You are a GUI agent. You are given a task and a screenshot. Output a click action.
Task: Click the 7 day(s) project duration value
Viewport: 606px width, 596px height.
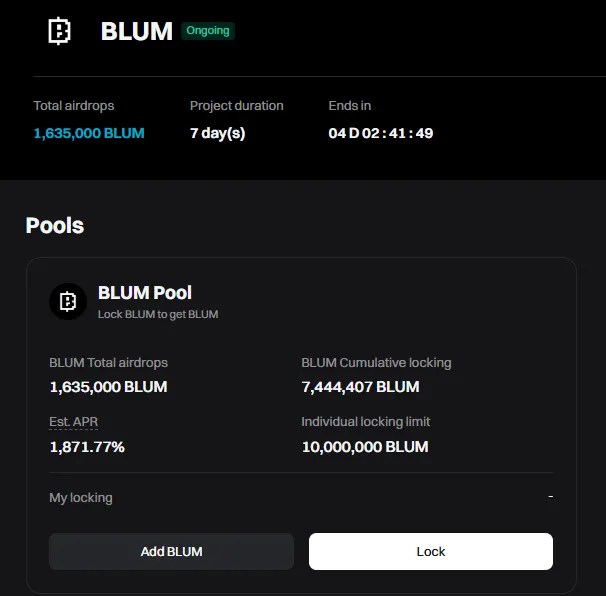[x=217, y=133]
